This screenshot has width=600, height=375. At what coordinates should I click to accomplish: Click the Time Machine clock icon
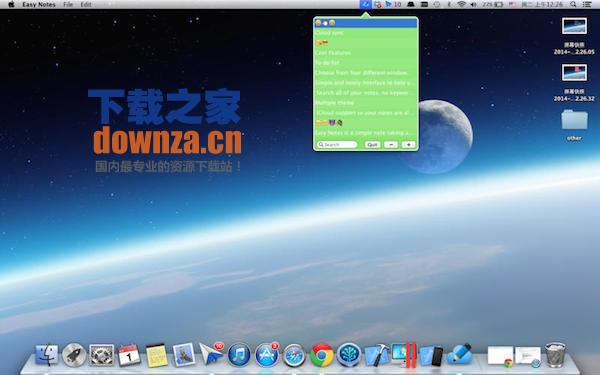click(x=437, y=5)
